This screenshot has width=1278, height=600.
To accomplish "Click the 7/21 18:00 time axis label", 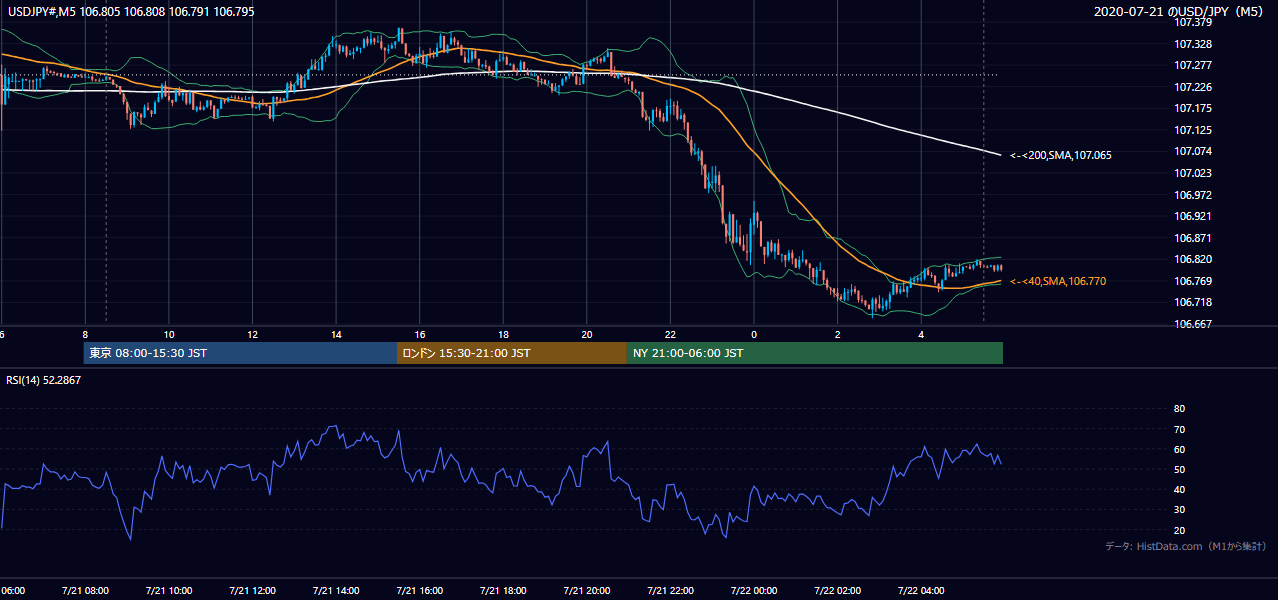I will click(504, 590).
